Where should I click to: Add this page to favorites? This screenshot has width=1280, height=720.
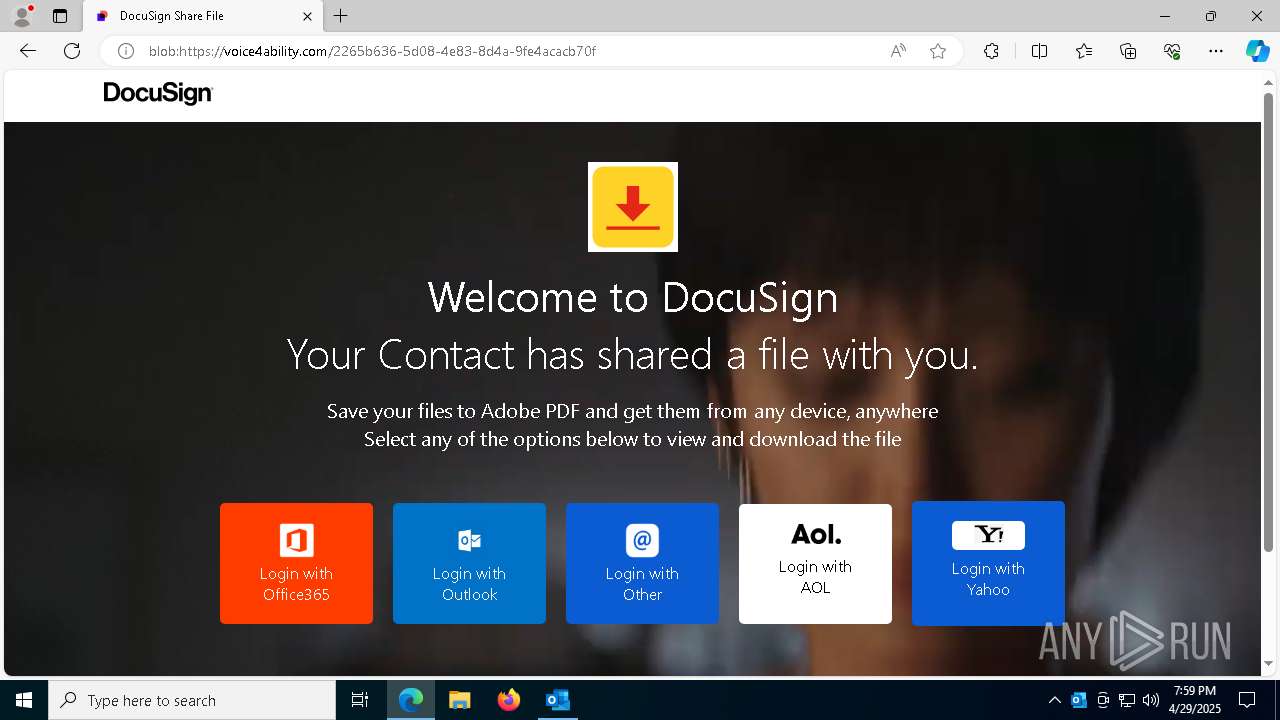[938, 51]
